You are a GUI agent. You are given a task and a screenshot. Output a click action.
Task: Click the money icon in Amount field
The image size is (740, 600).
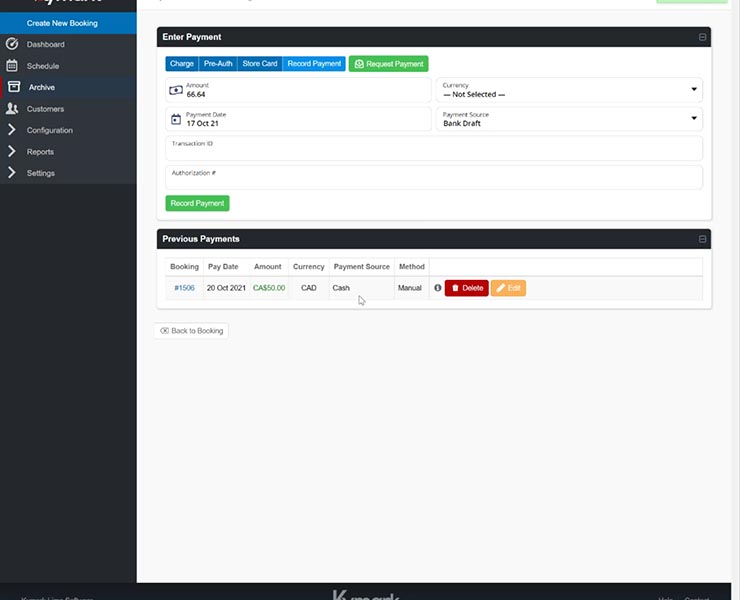(x=176, y=90)
